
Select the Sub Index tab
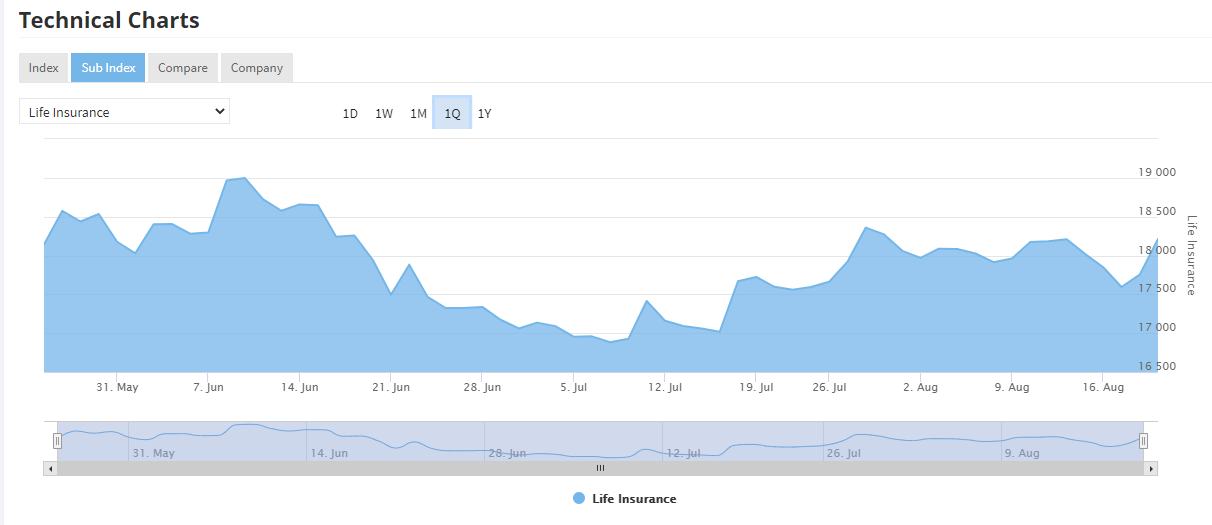coord(108,68)
